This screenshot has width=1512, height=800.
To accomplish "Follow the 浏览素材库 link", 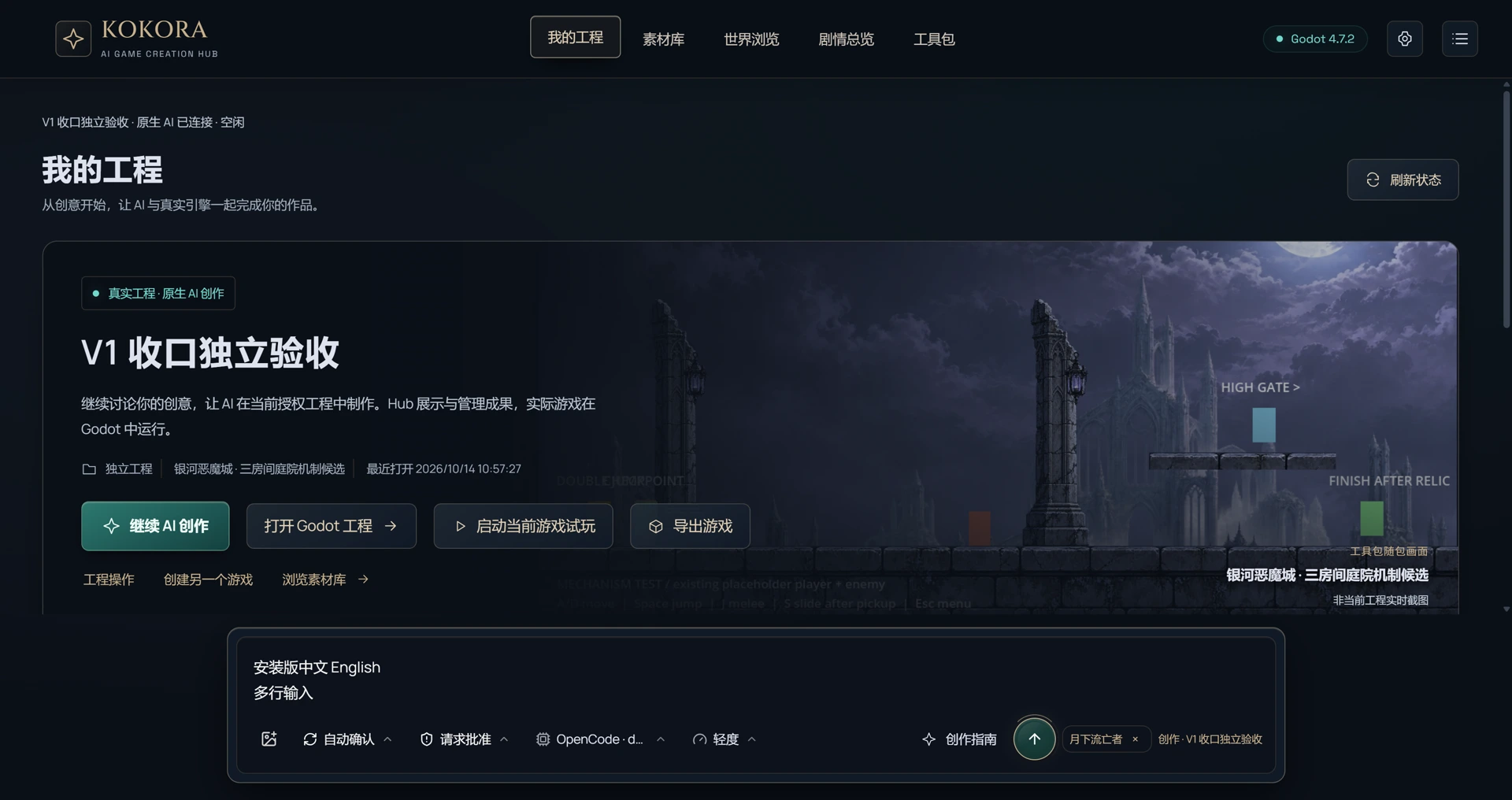I will coord(324,580).
